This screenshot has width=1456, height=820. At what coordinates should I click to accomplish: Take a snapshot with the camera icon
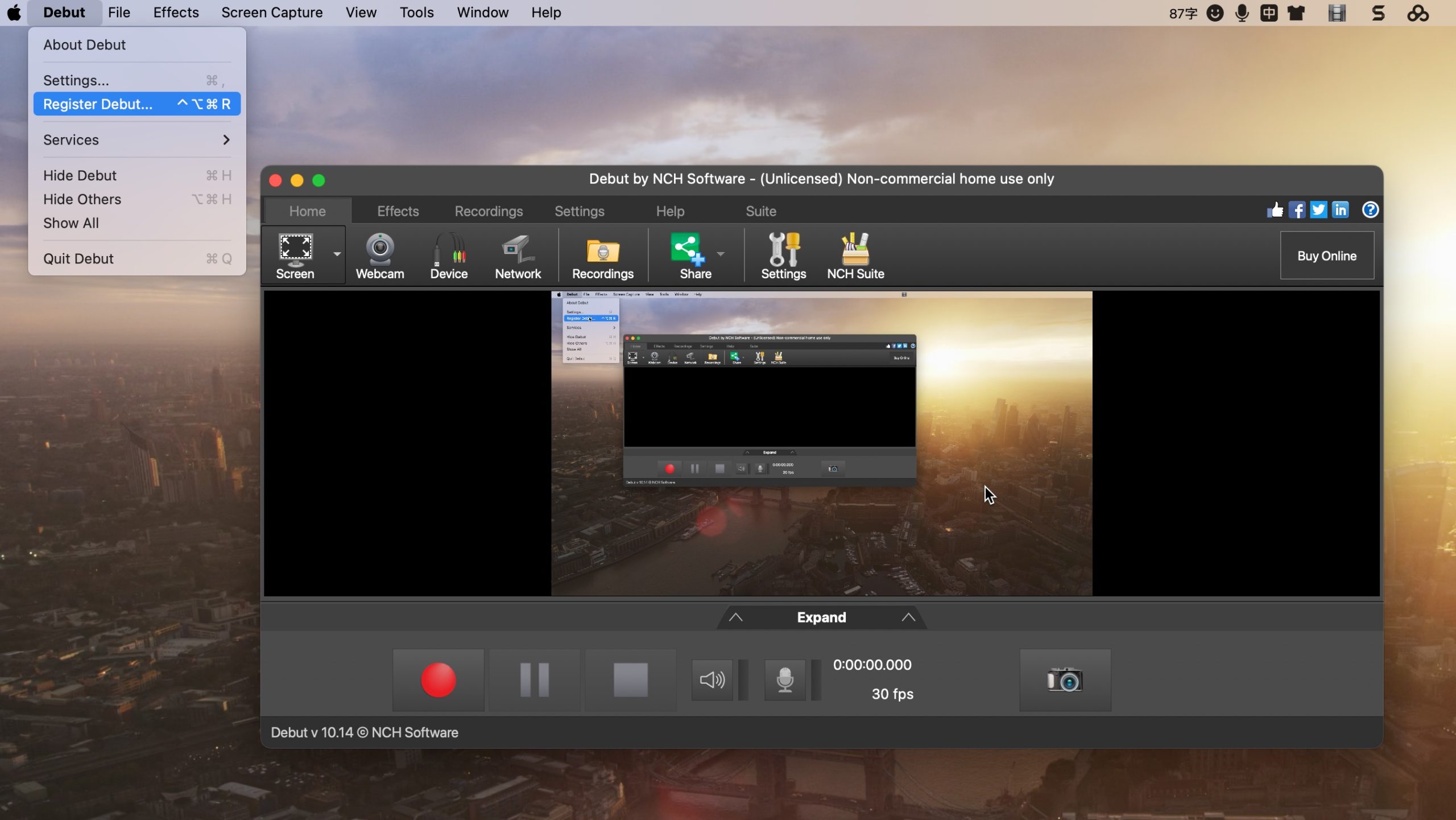pyautogui.click(x=1065, y=680)
